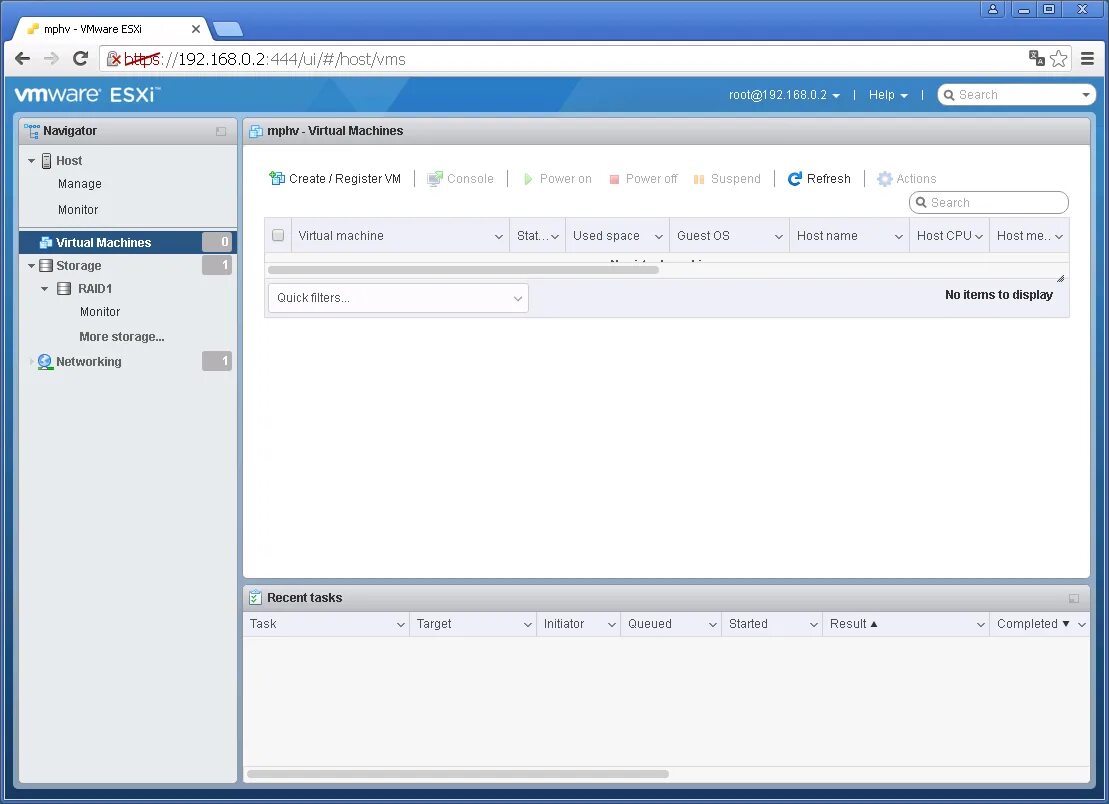
Task: Open the root@192.168.0.2 user menu
Action: point(785,95)
